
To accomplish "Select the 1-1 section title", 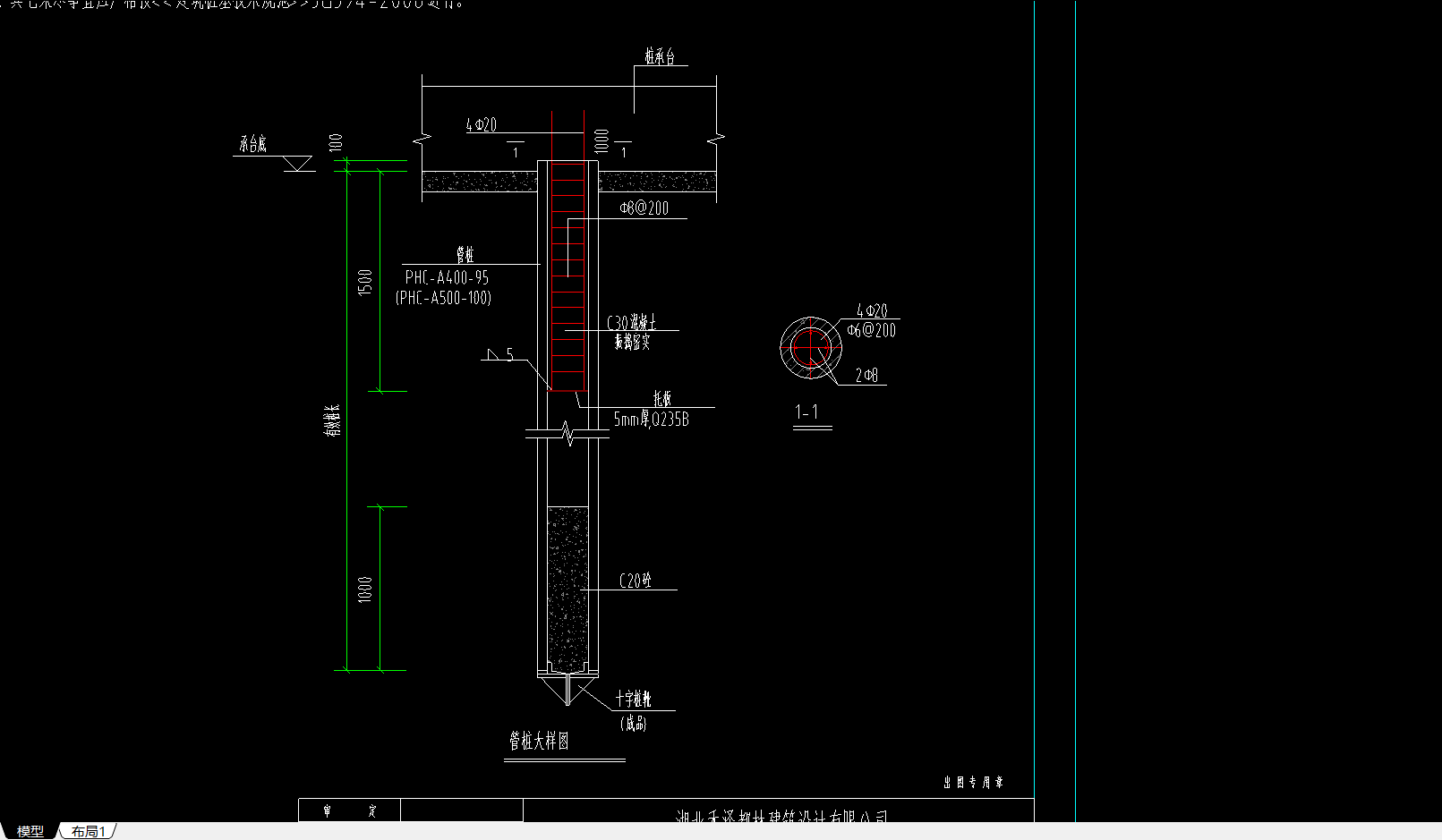I will pos(806,412).
